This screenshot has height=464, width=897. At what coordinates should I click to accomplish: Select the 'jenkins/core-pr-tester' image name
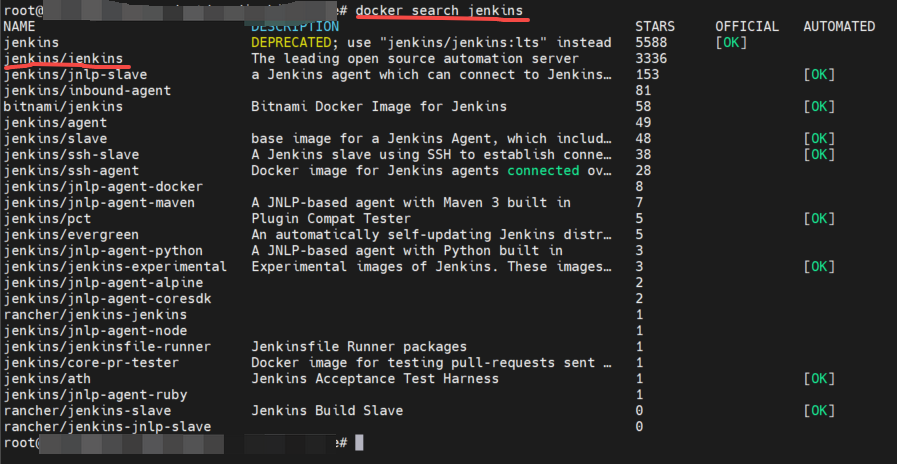(91, 363)
